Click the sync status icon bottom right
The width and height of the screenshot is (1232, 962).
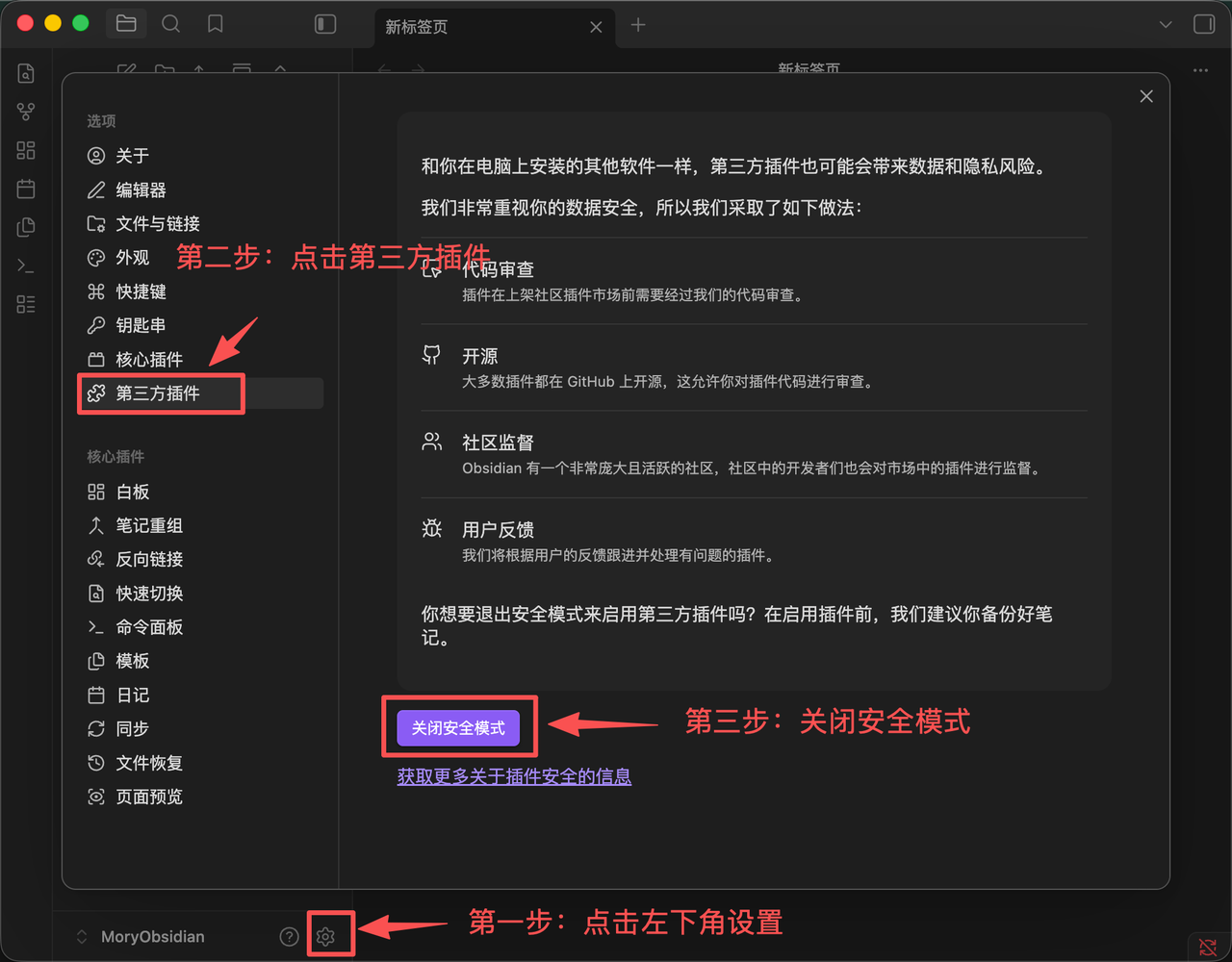1207,947
